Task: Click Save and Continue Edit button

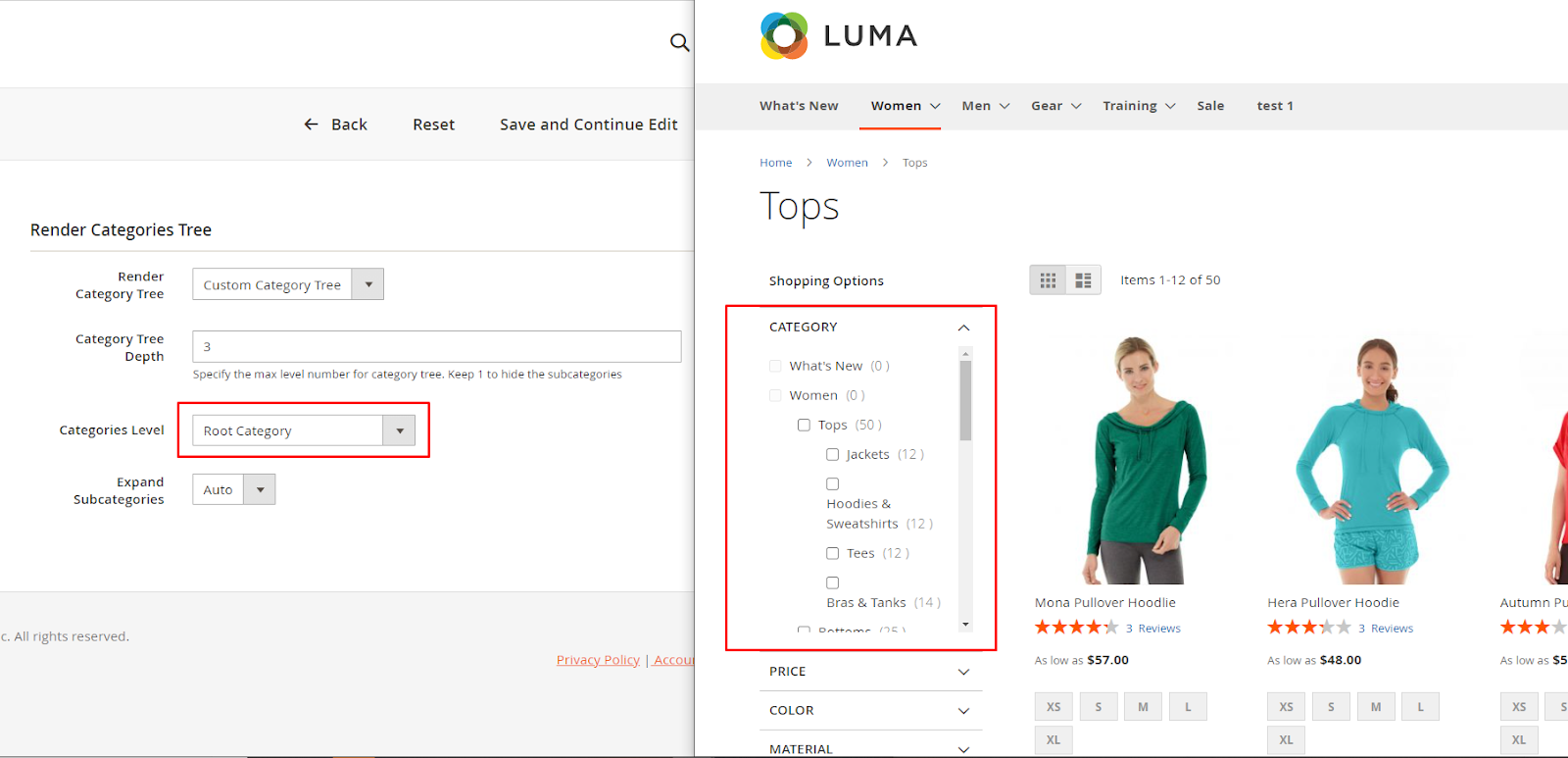Action: (x=588, y=125)
